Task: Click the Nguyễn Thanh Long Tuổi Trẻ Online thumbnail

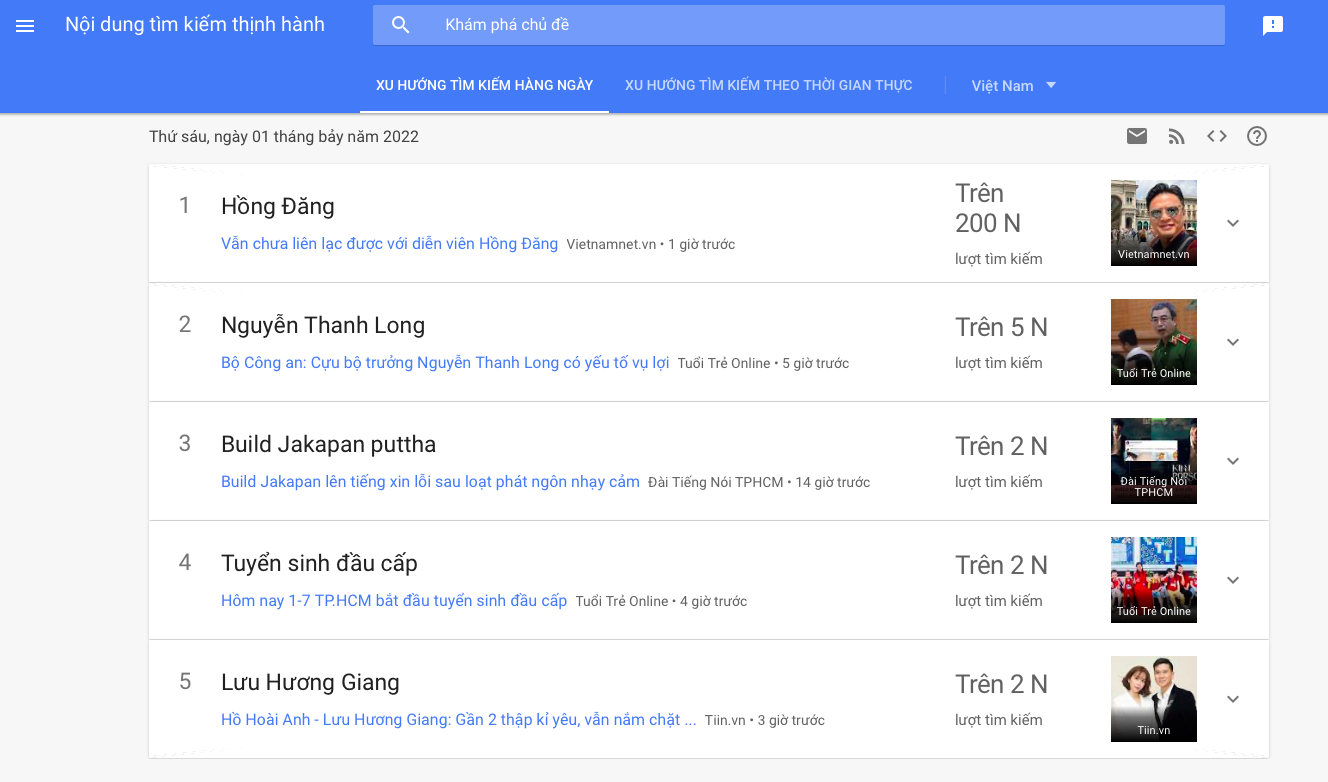Action: pos(1154,342)
